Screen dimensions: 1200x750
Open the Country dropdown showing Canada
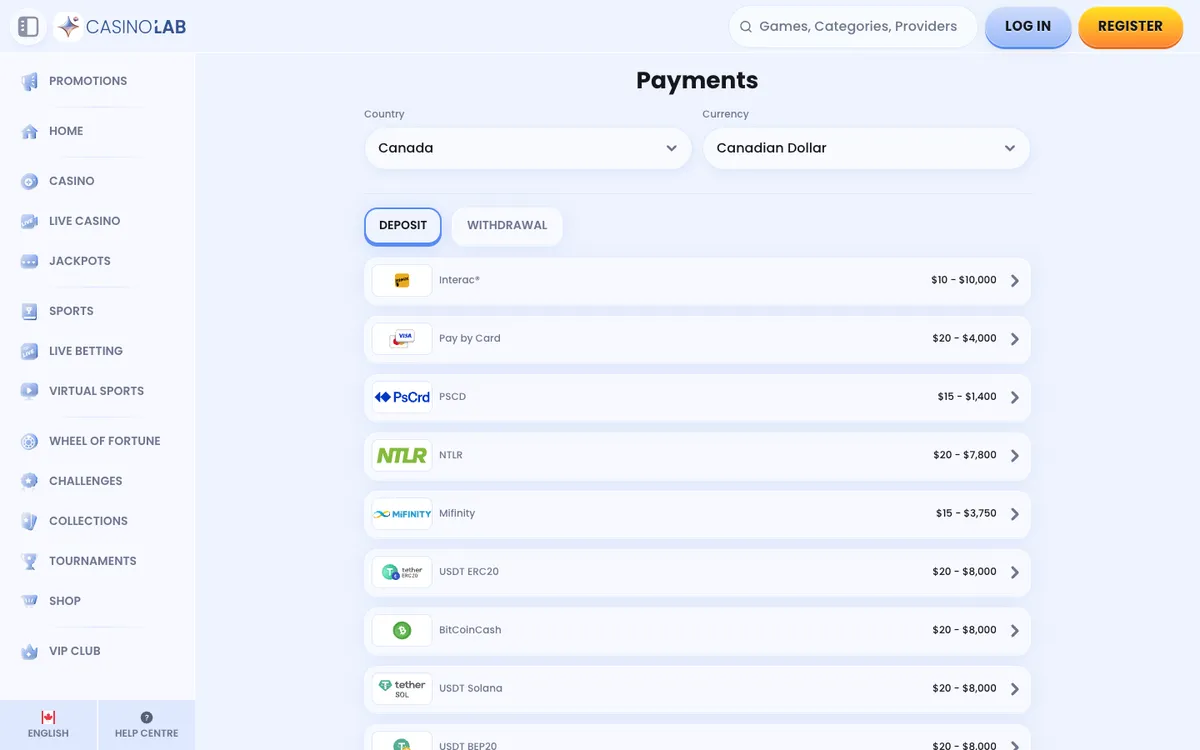528,148
